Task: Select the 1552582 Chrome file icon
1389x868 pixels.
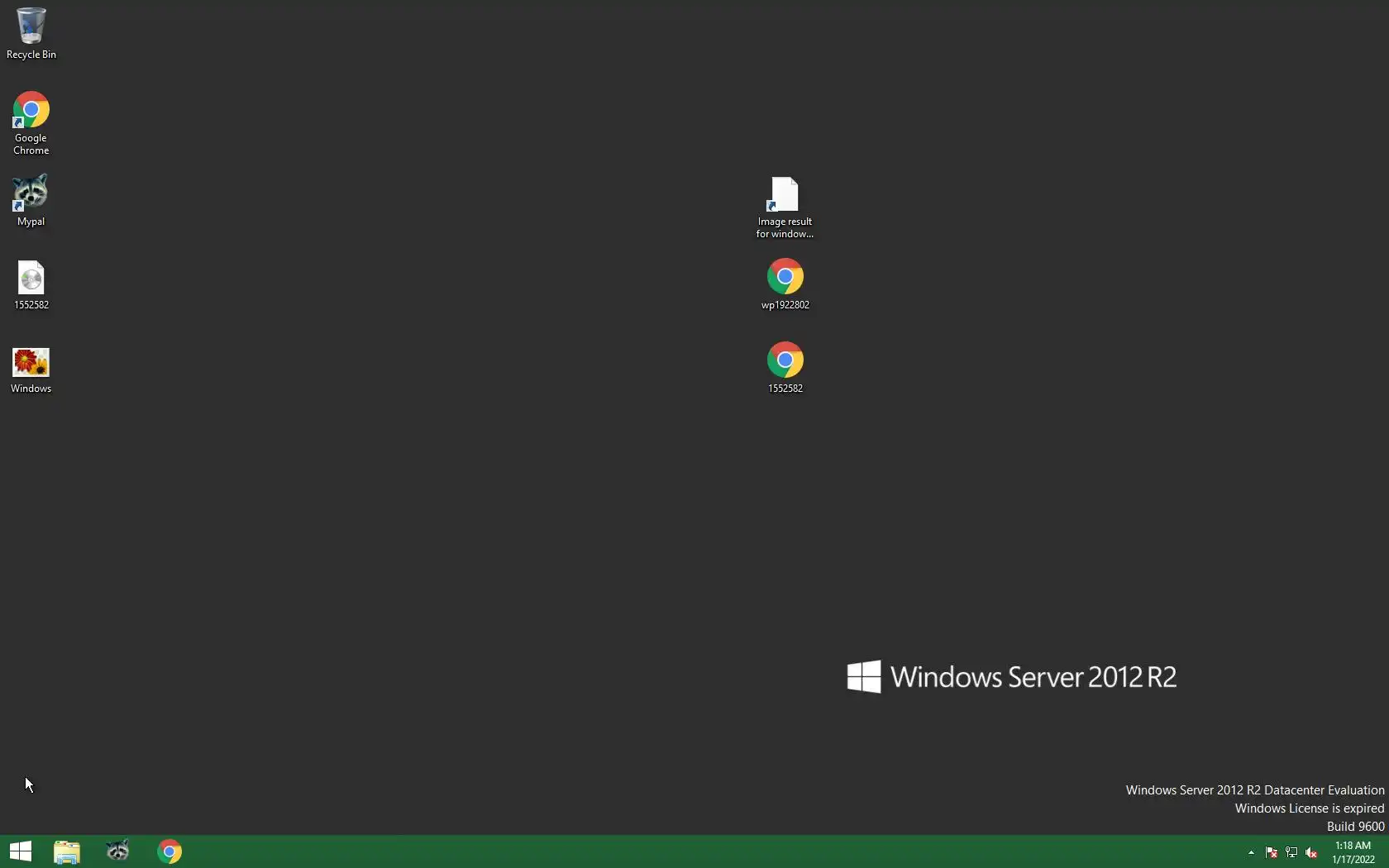Action: (x=785, y=367)
